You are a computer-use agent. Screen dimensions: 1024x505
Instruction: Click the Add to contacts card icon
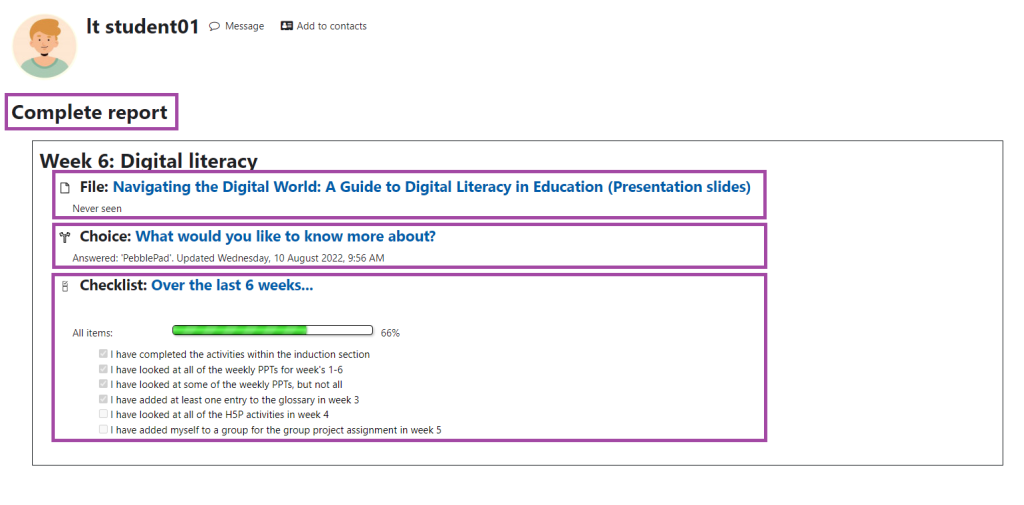click(286, 26)
